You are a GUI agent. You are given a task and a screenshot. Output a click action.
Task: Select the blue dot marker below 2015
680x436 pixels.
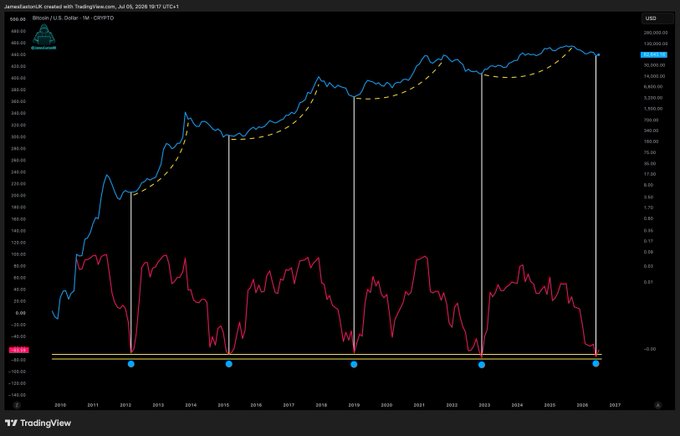pos(229,364)
